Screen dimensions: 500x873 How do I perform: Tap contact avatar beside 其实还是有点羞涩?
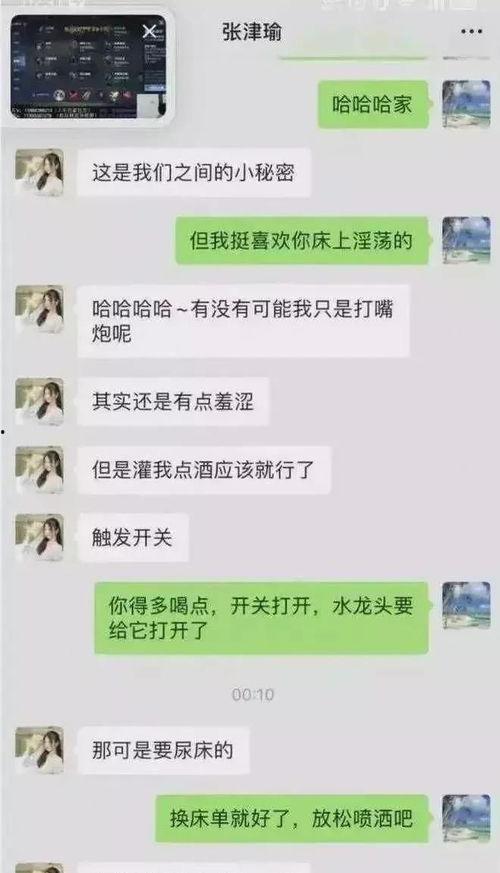tap(40, 401)
